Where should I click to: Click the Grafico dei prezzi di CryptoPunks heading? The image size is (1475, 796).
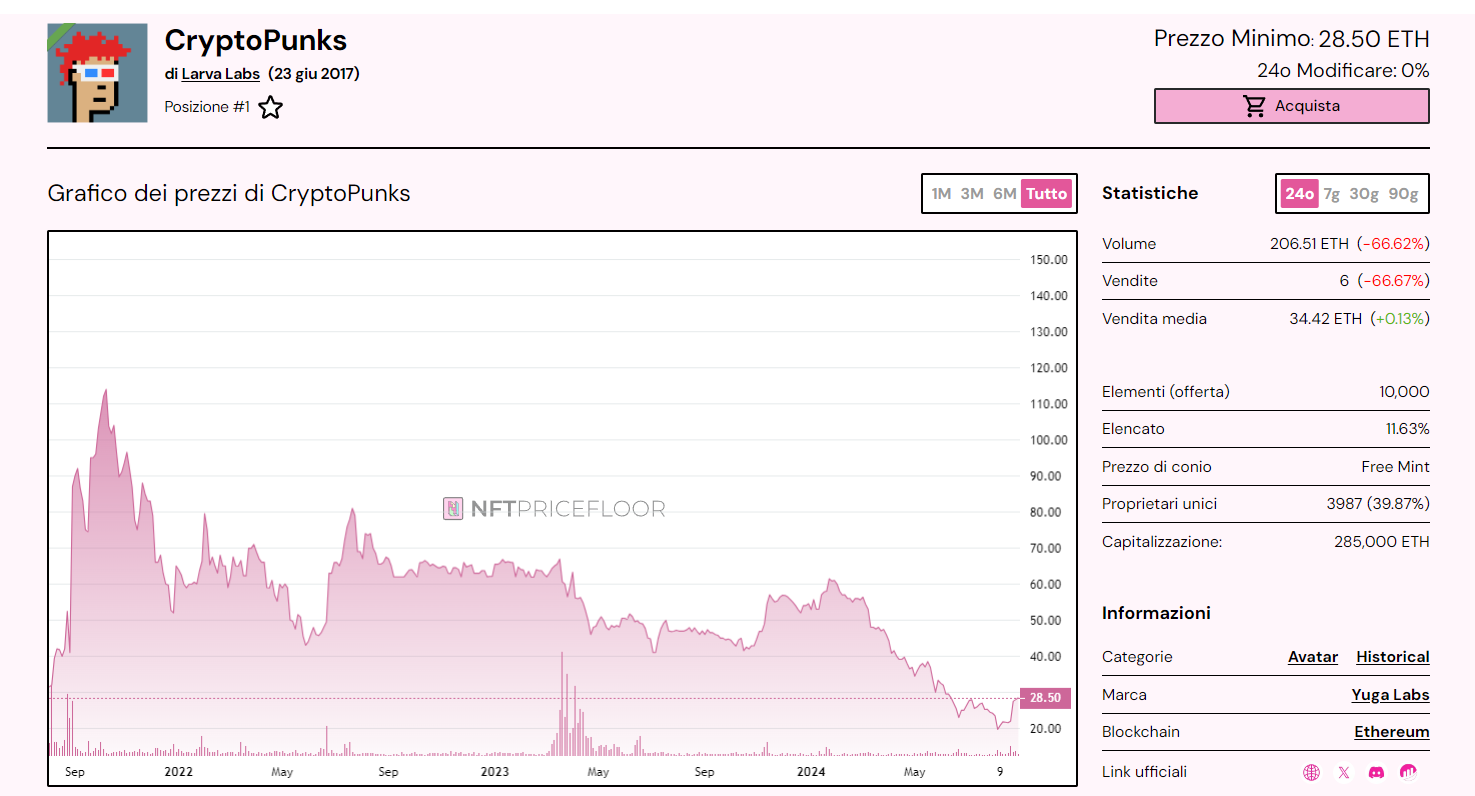229,193
